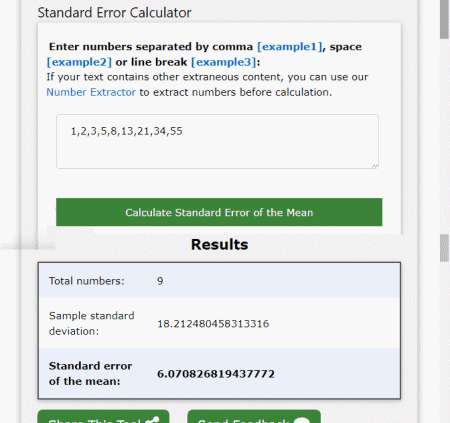The height and width of the screenshot is (423, 450).
Task: Click the total numbers value 9
Action: [x=160, y=281]
